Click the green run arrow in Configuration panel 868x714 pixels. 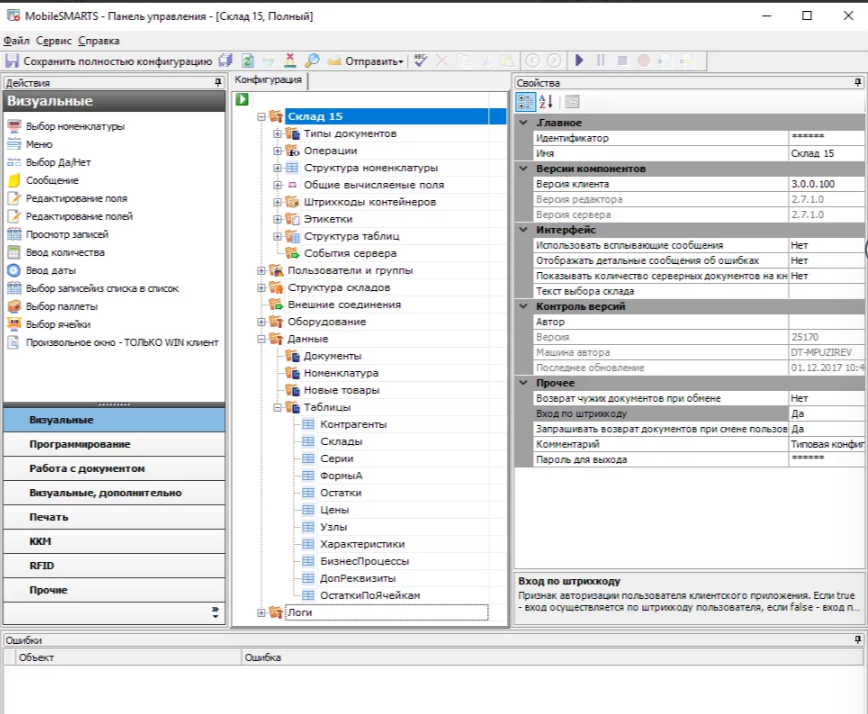[x=242, y=99]
